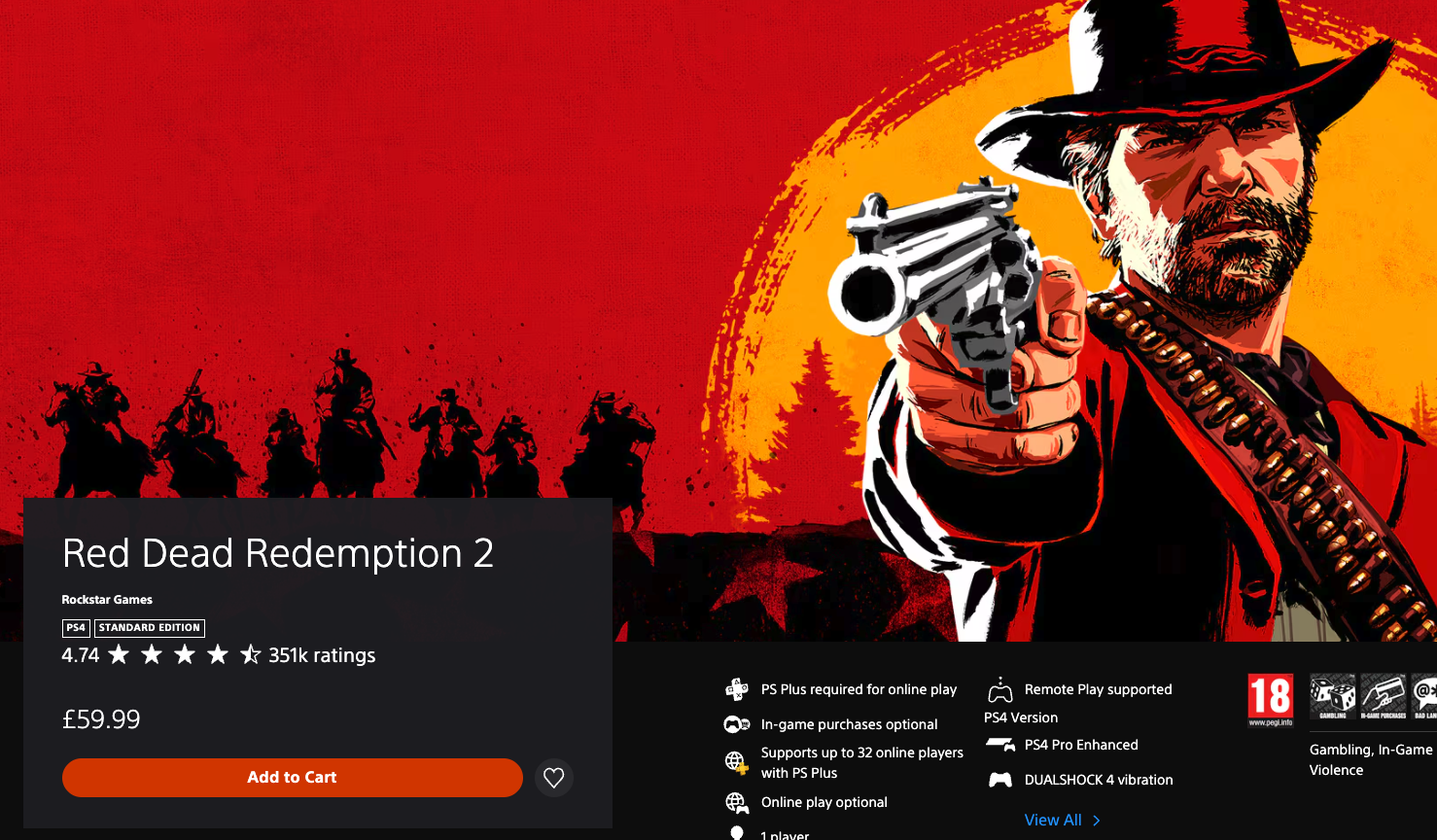1437x840 pixels.
Task: Click the PS Plus required icon
Action: coord(737,689)
